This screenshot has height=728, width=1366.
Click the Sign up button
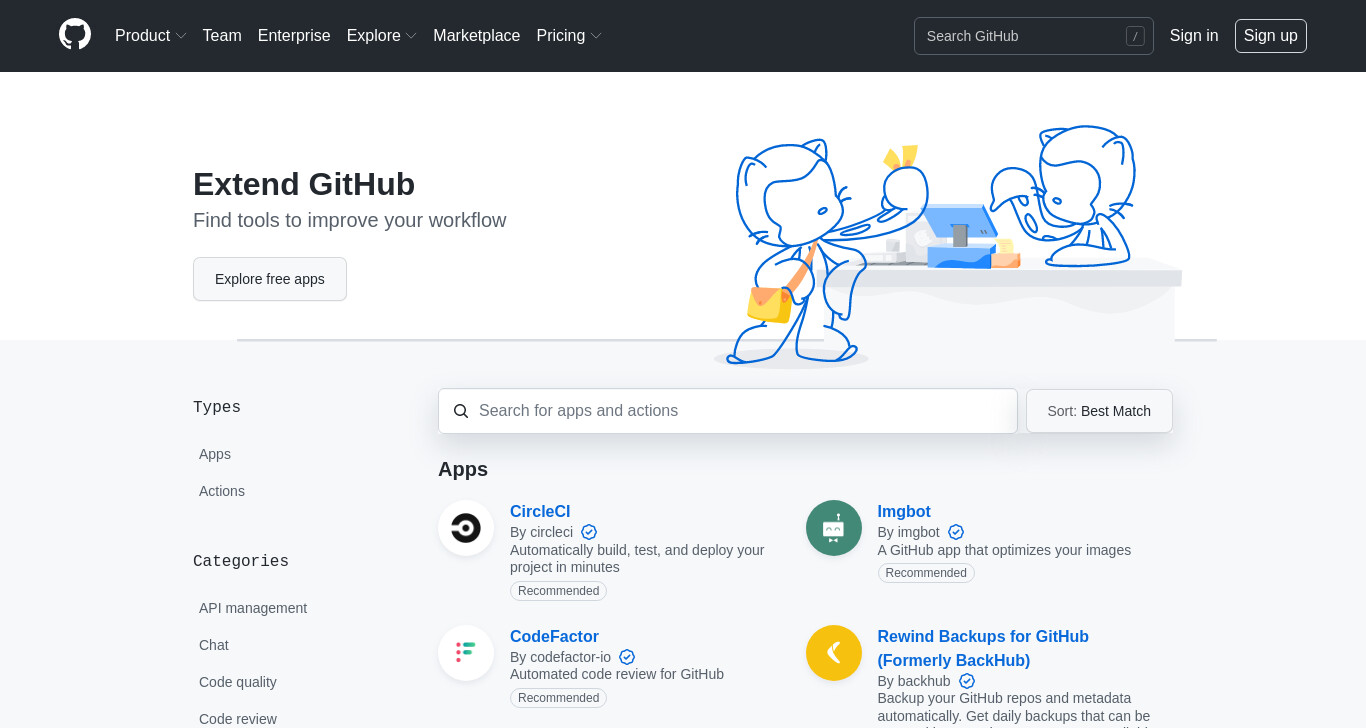click(x=1270, y=36)
